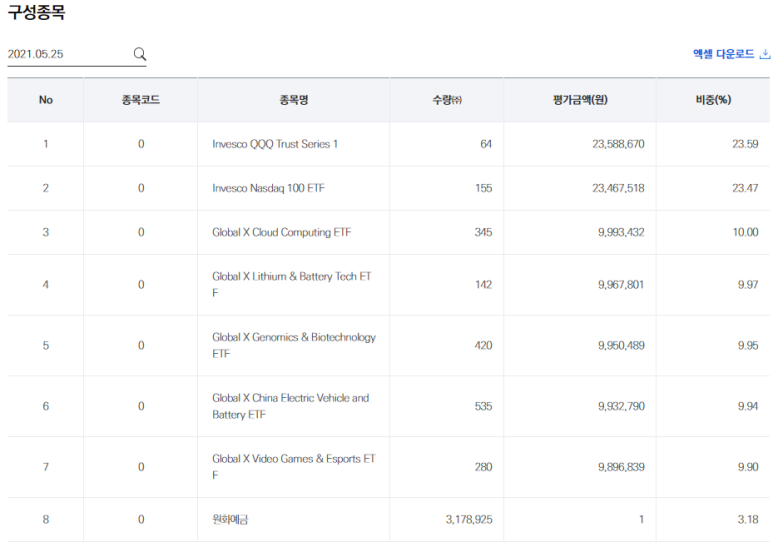Click Invesco QQQ Trust Series 1 row name
Screen dimensions: 773x547
pos(275,144)
